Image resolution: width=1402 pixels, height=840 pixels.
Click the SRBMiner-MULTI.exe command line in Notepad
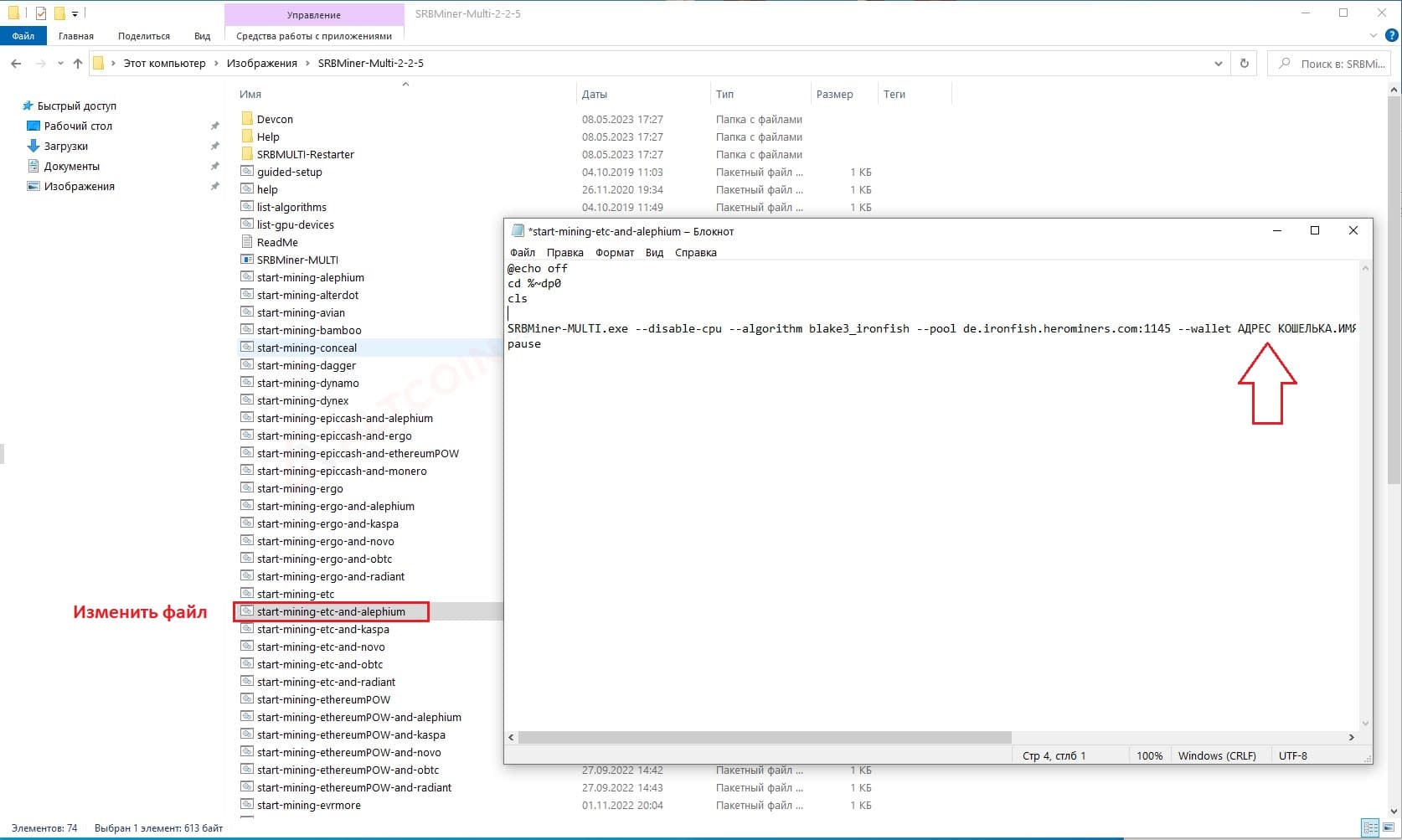931,328
